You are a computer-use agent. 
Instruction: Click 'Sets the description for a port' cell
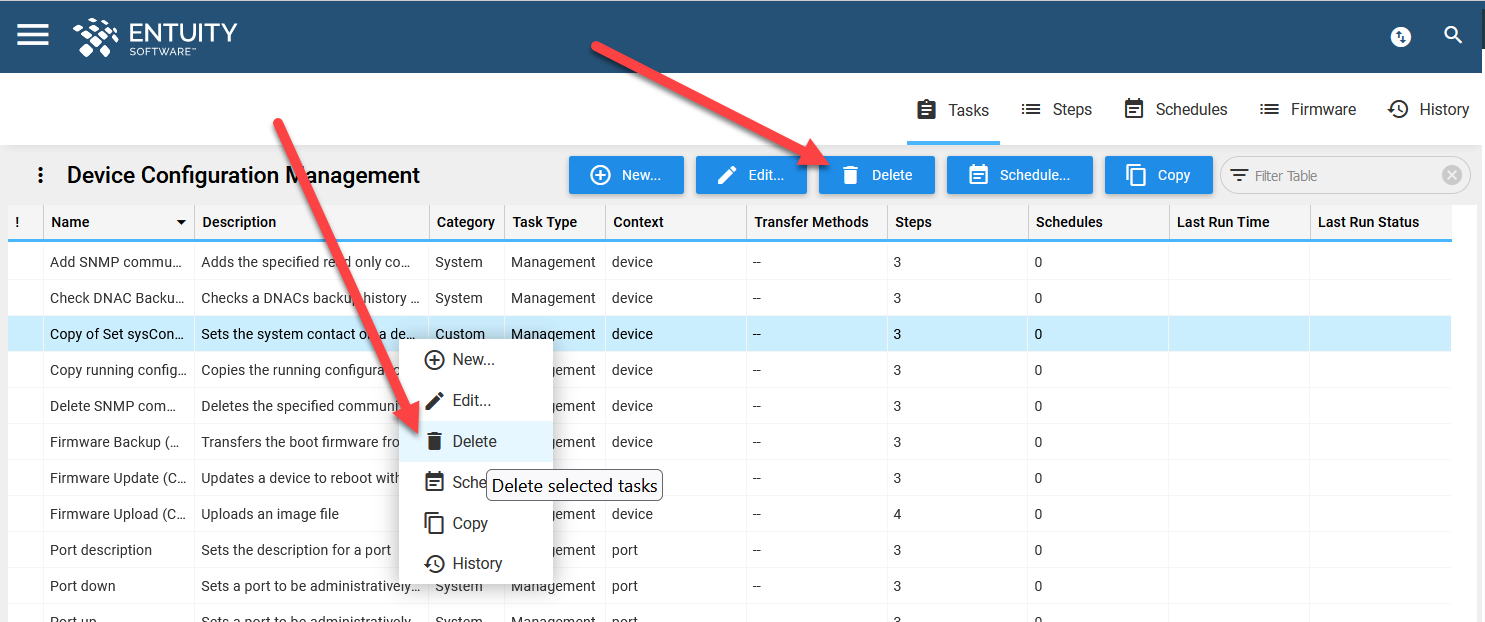[296, 550]
